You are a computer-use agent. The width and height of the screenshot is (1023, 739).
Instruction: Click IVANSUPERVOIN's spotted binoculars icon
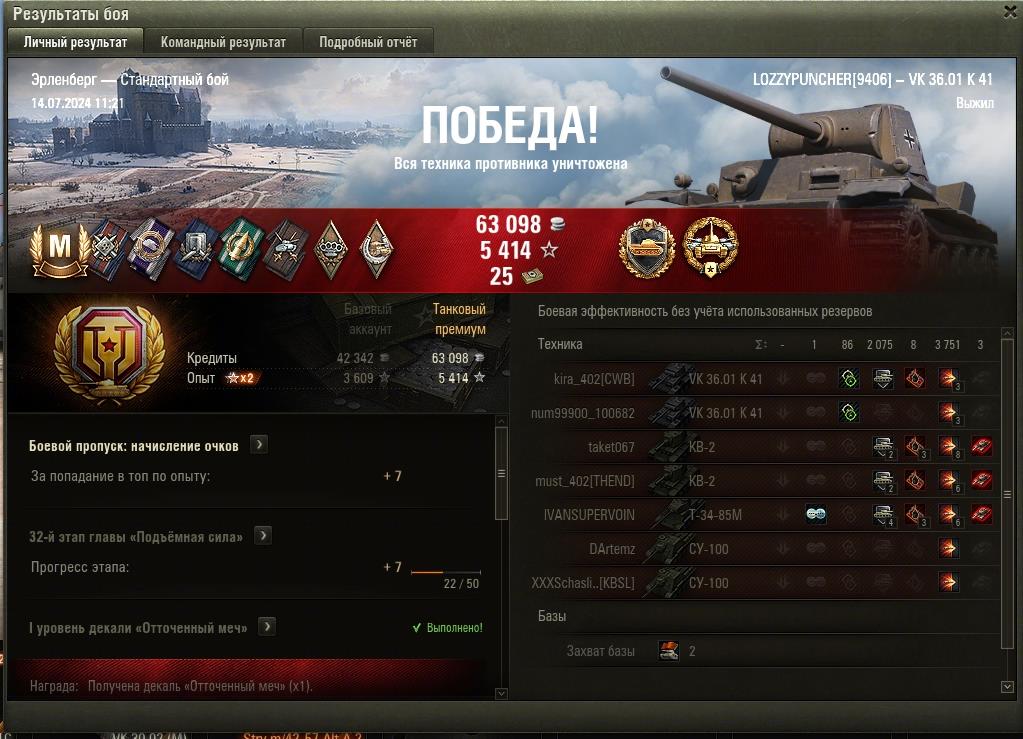pos(816,514)
